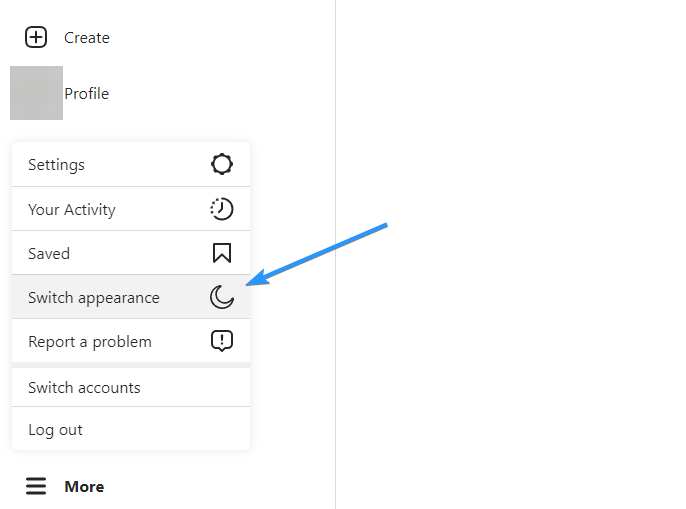Choose the Saved menu item
The width and height of the screenshot is (686, 509).
[x=131, y=253]
